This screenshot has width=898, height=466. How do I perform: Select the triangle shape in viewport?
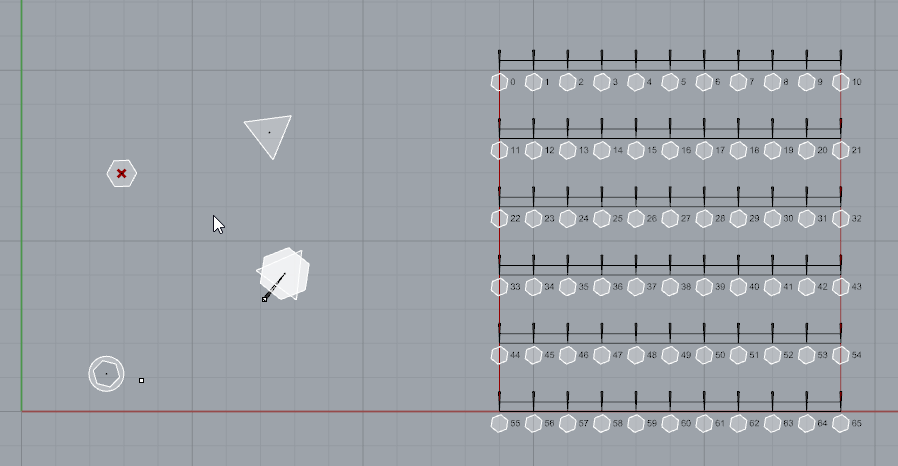(269, 135)
